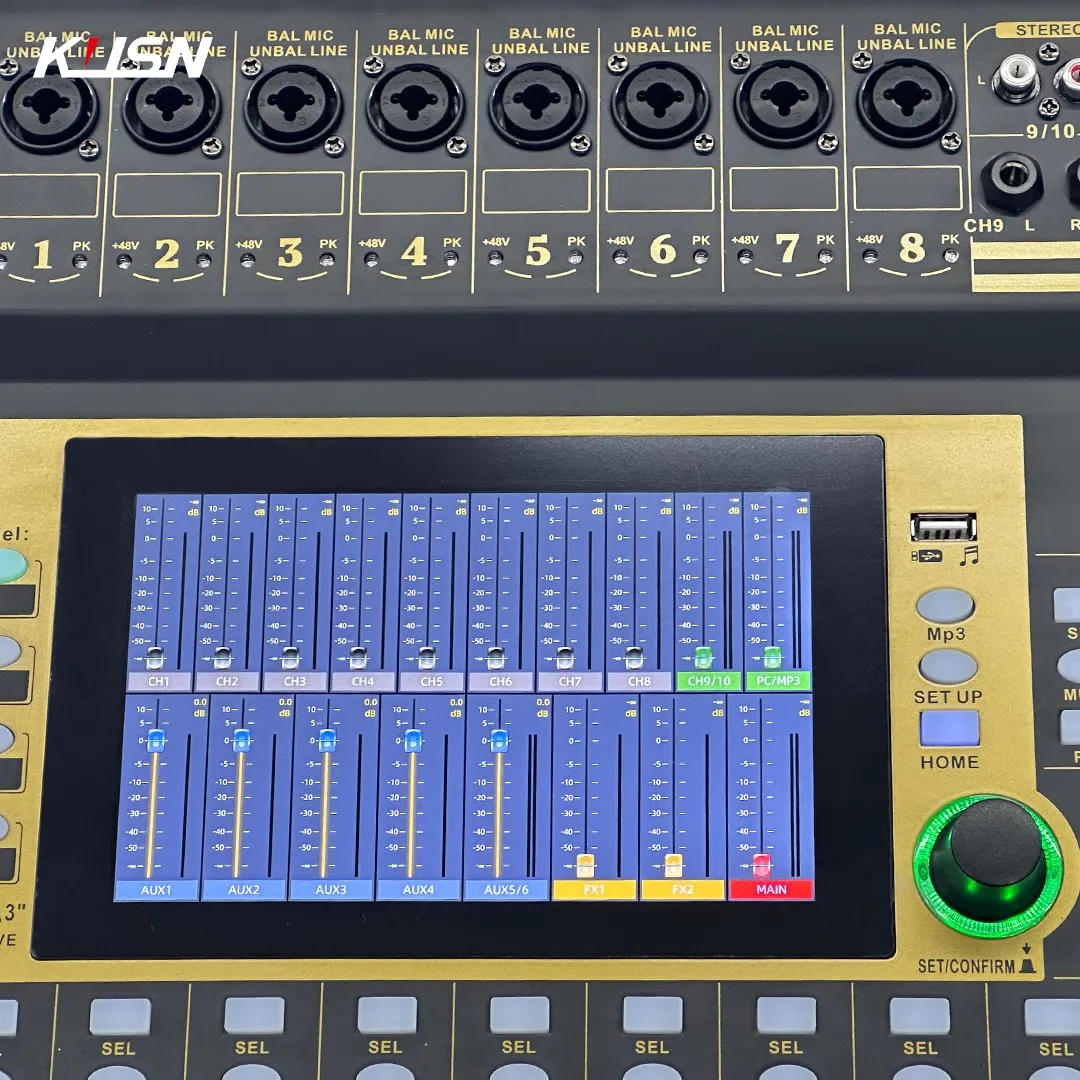Click the KUSN brand logo
Image resolution: width=1080 pixels, height=1080 pixels.
tap(123, 56)
